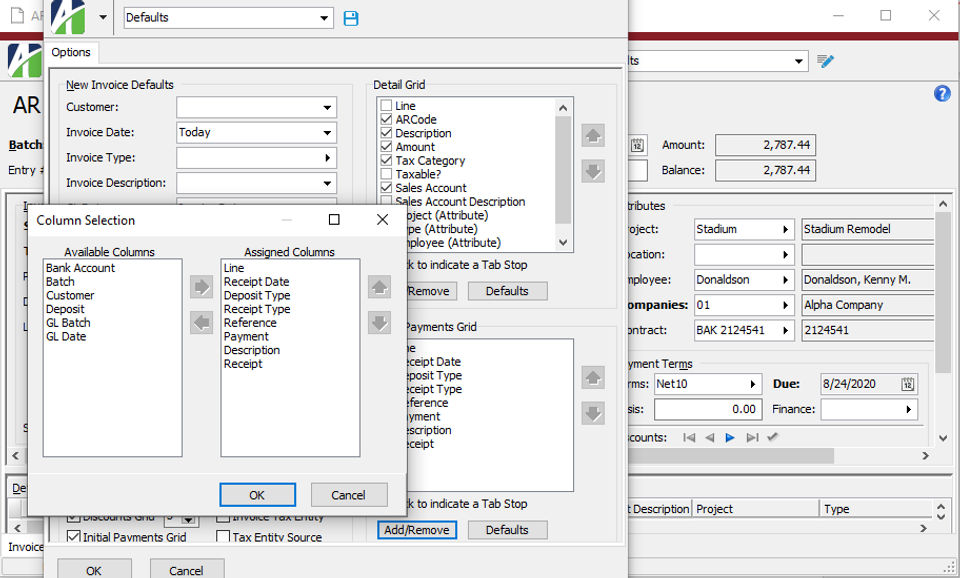Maximize the Column Selection dialog
The image size is (960, 578).
[334, 219]
